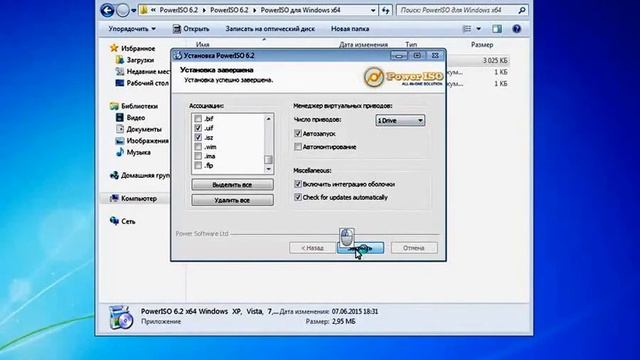This screenshot has height=360, width=640.
Task: Expand address bar path history dropdown
Action: point(373,11)
